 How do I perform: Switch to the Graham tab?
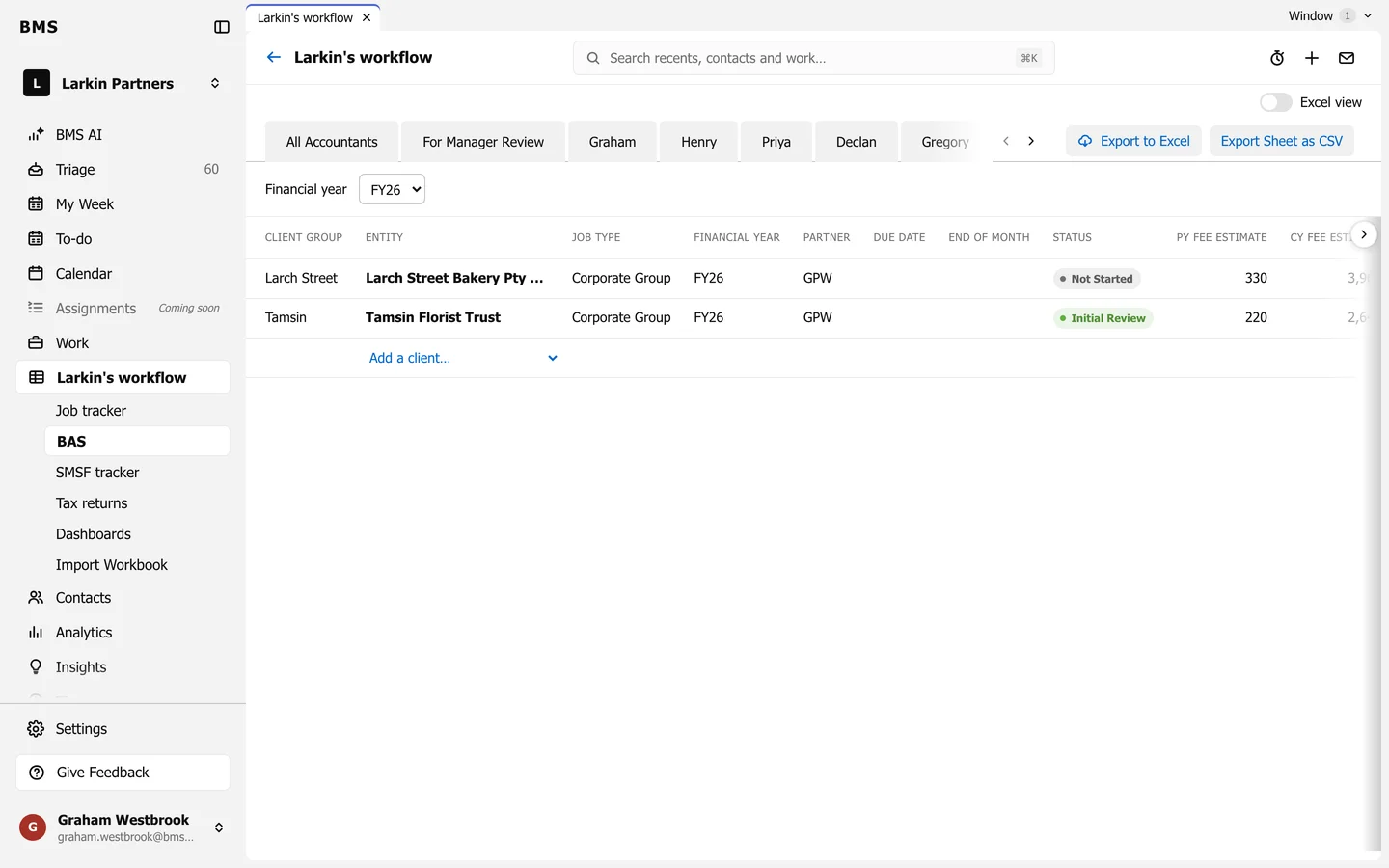613,142
